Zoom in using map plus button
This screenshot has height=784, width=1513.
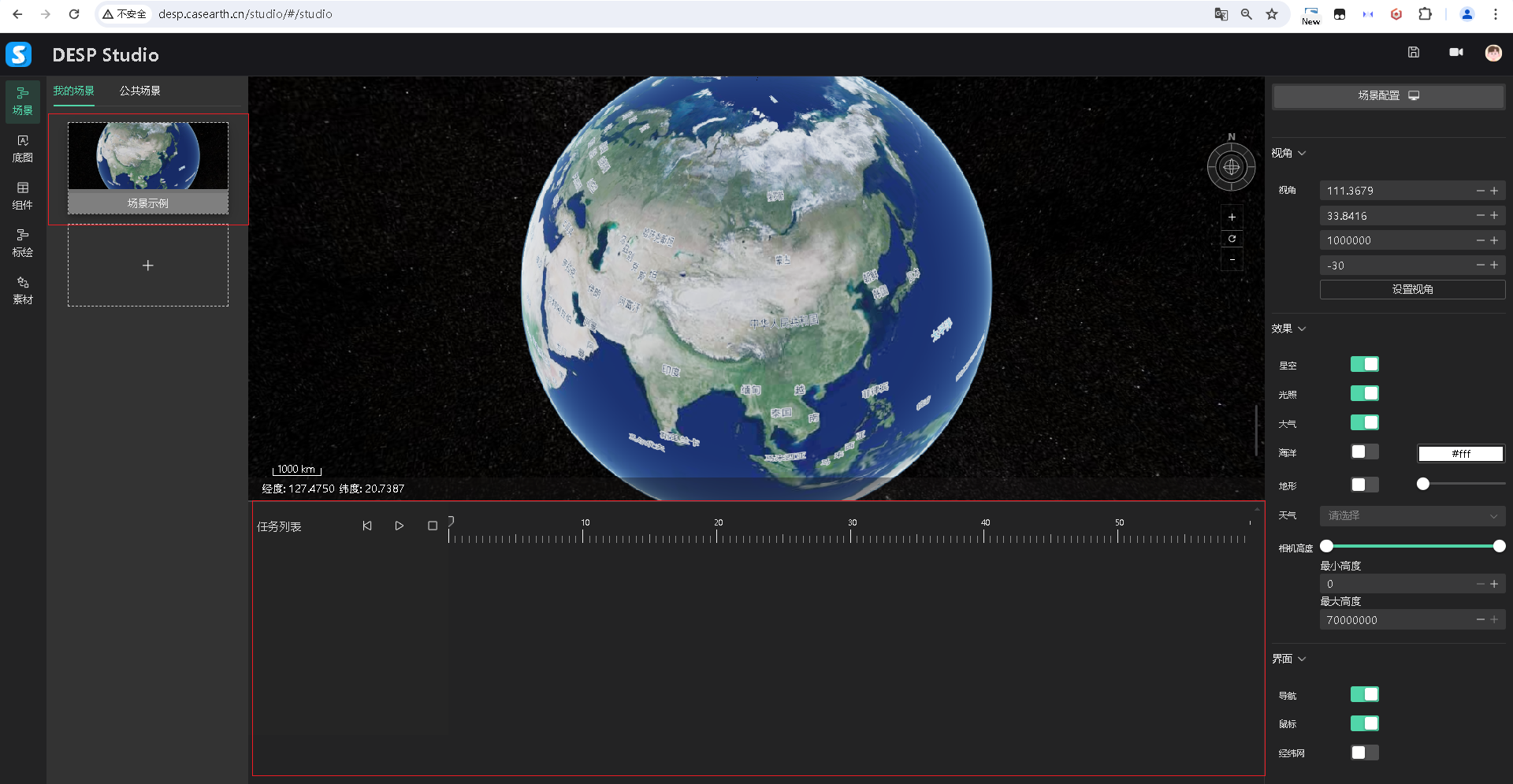coord(1232,217)
